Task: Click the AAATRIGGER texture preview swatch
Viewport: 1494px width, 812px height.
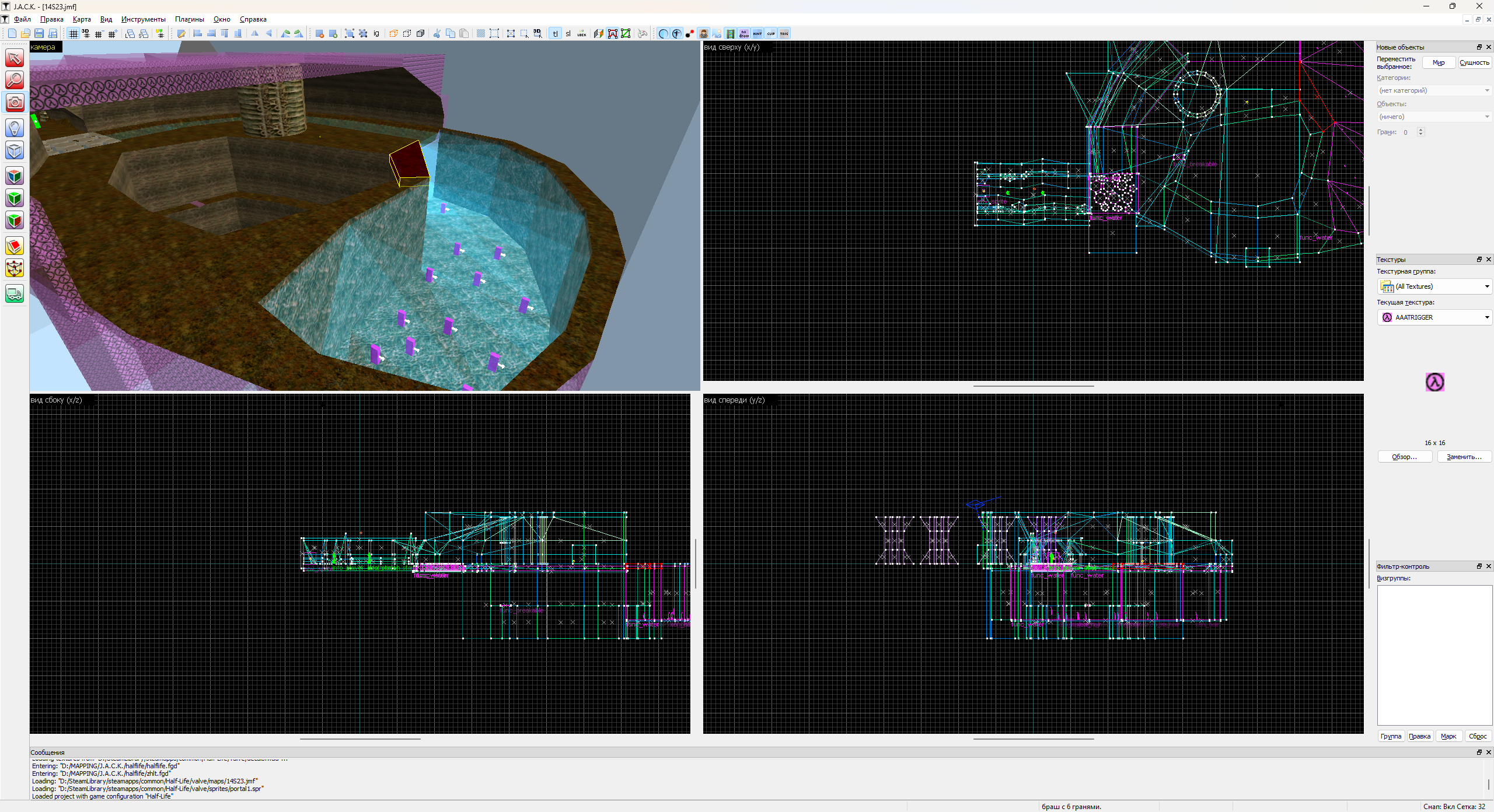Action: 1434,382
